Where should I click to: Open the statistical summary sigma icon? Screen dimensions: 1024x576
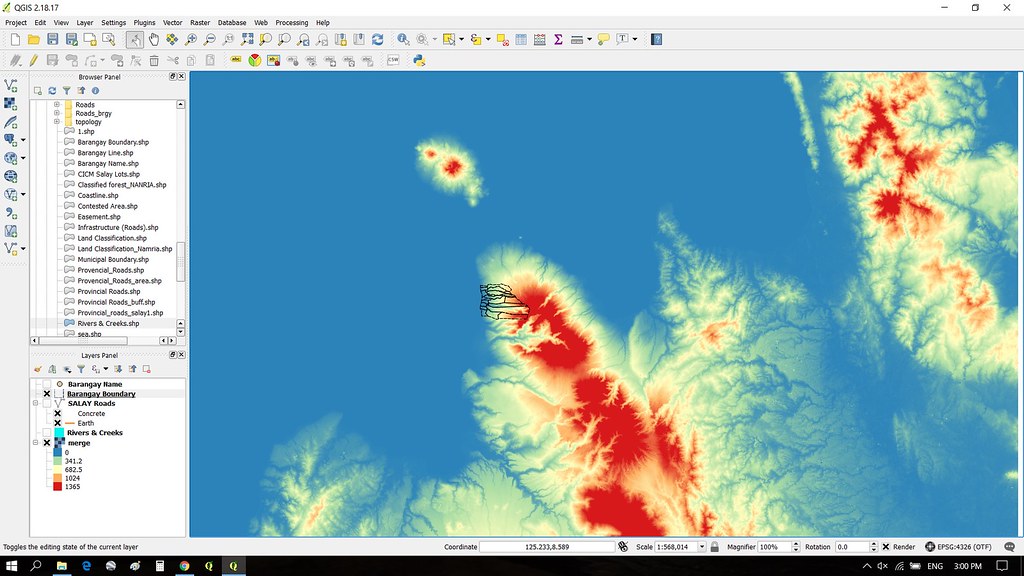[558, 40]
